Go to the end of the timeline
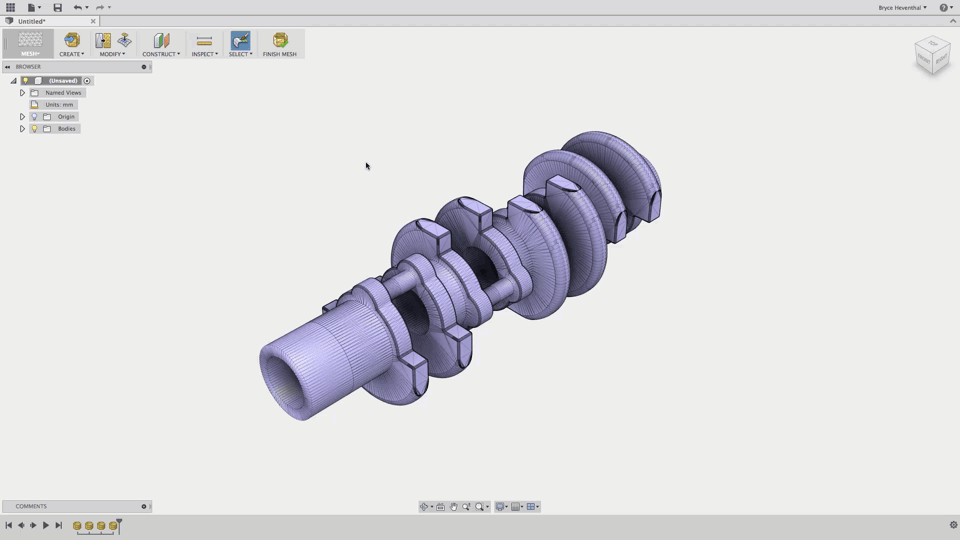This screenshot has width=960, height=540. coord(59,525)
